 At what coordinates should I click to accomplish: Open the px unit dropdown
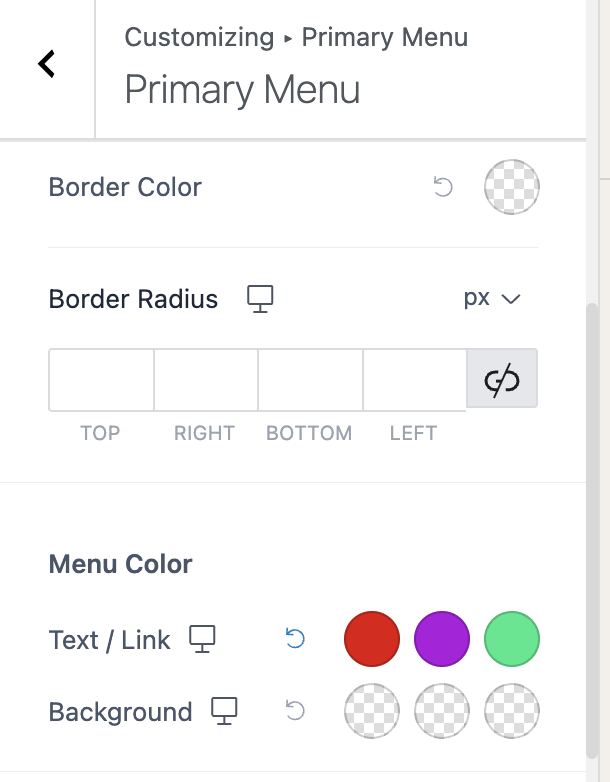493,298
